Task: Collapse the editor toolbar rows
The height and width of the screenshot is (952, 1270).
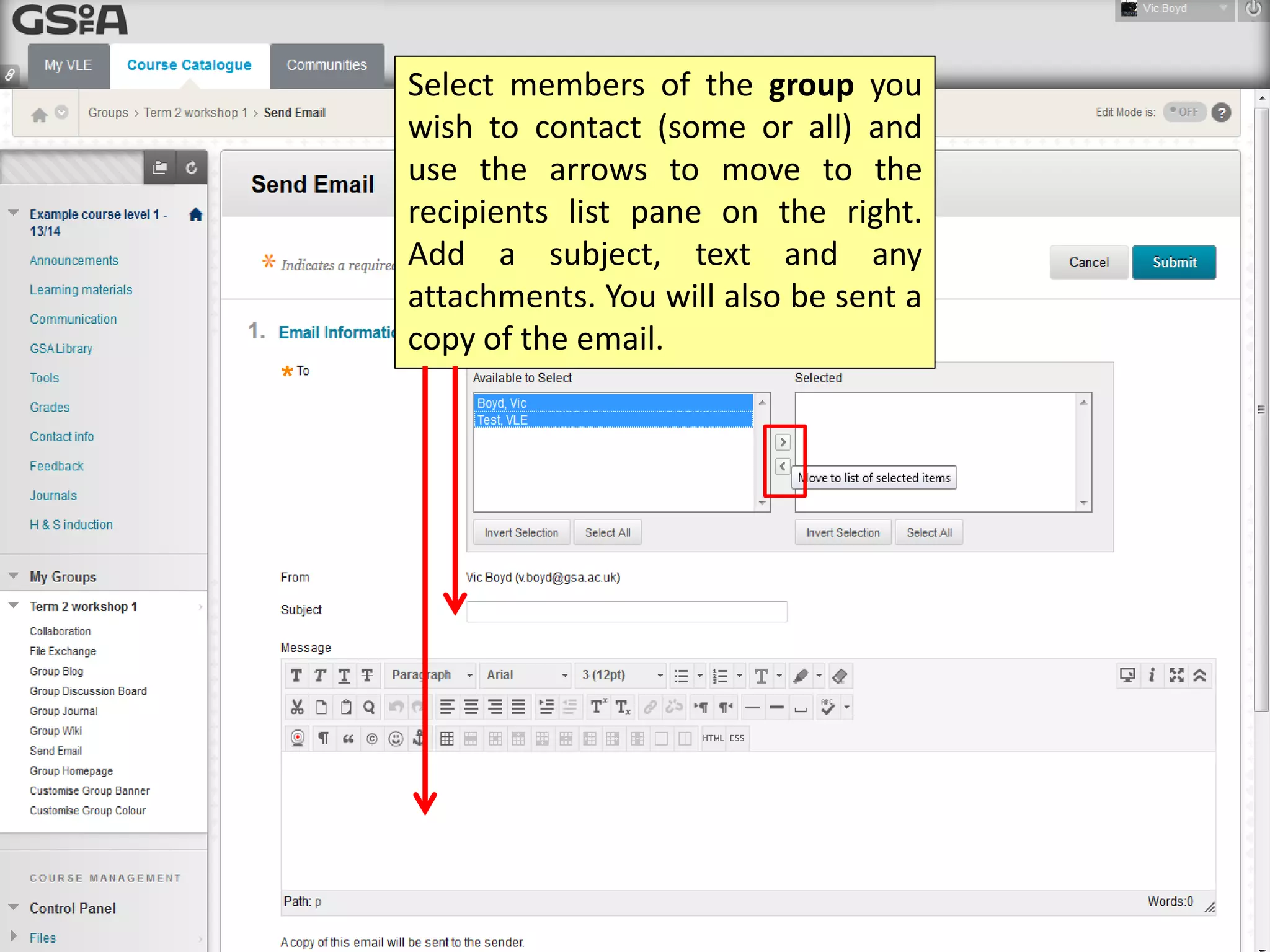Action: [1200, 675]
